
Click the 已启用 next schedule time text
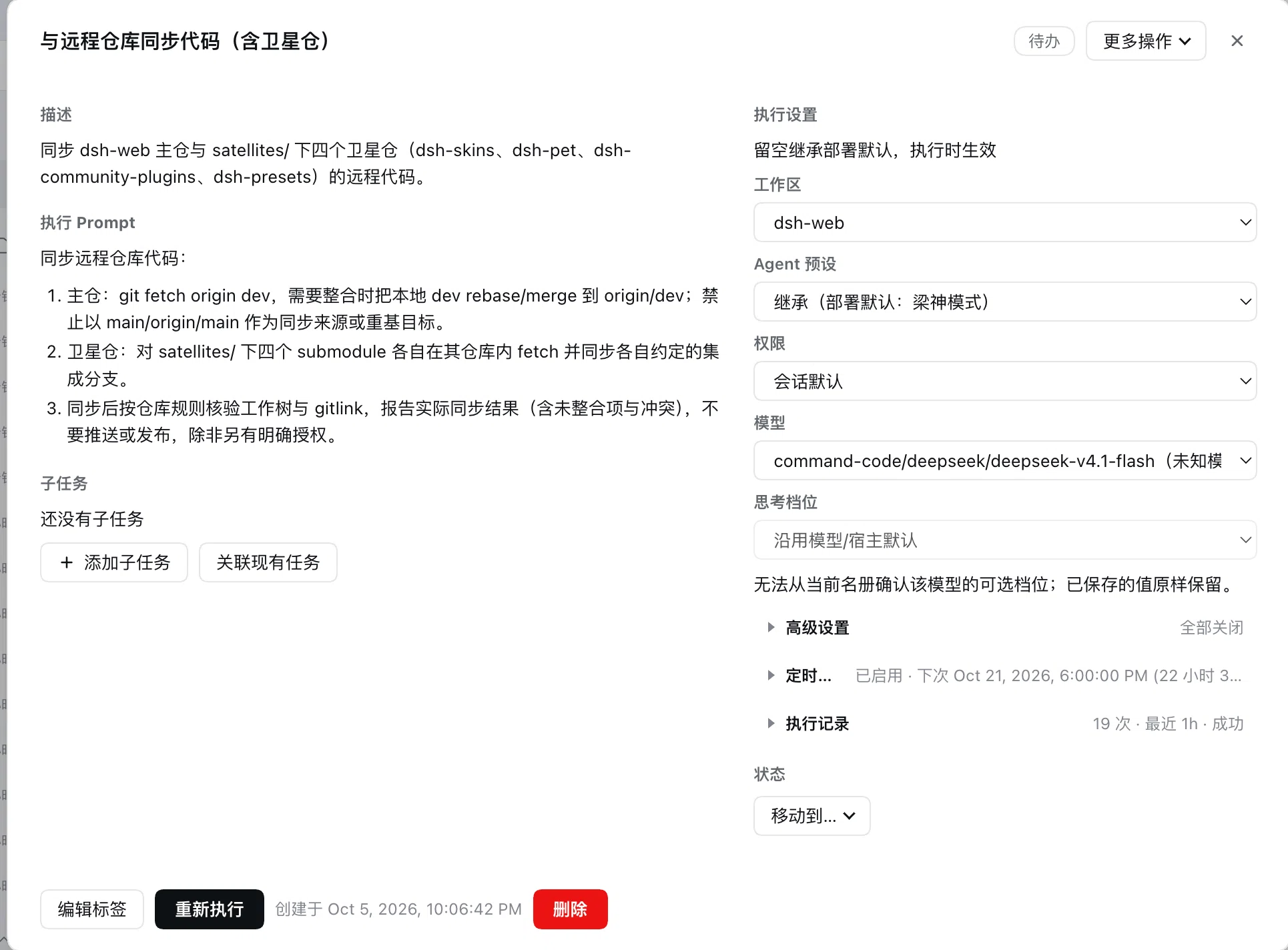[x=1048, y=675]
